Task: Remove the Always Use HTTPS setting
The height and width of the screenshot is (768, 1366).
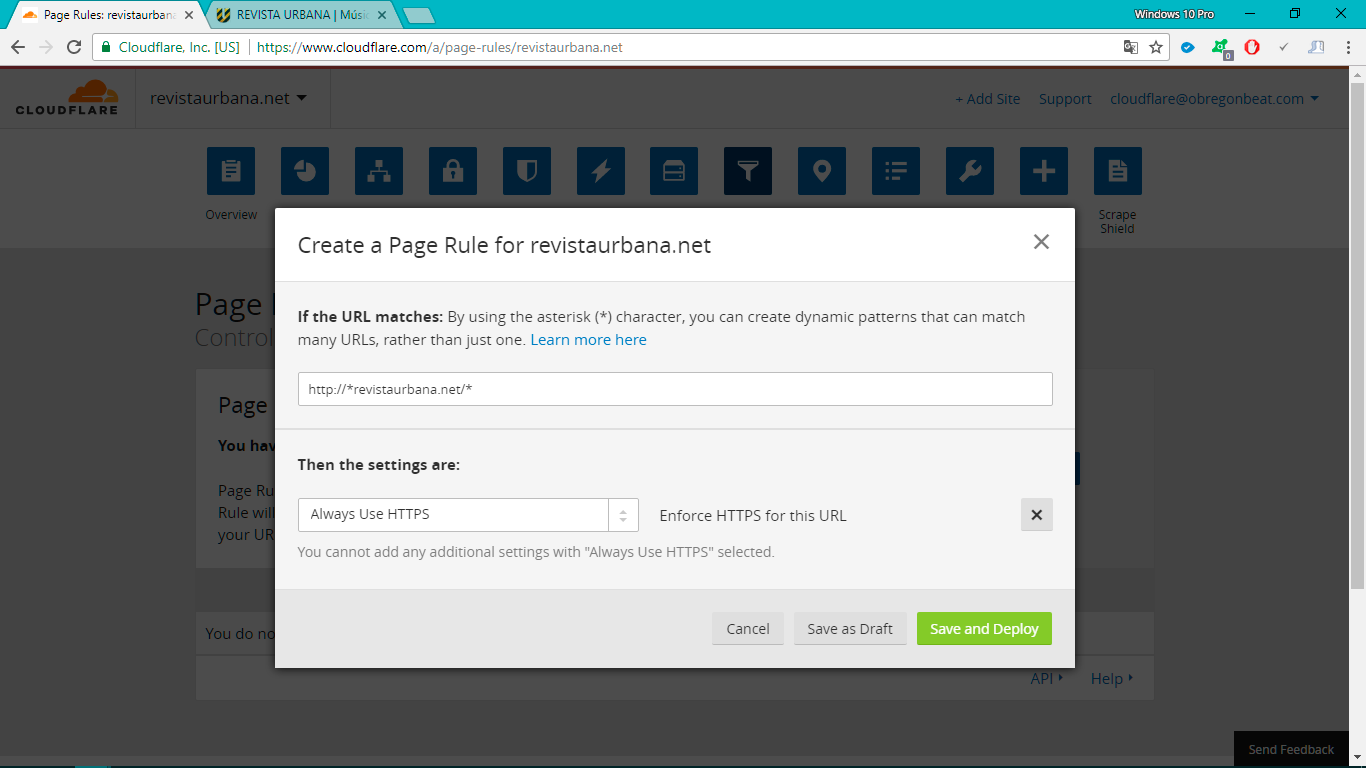Action: (1037, 515)
